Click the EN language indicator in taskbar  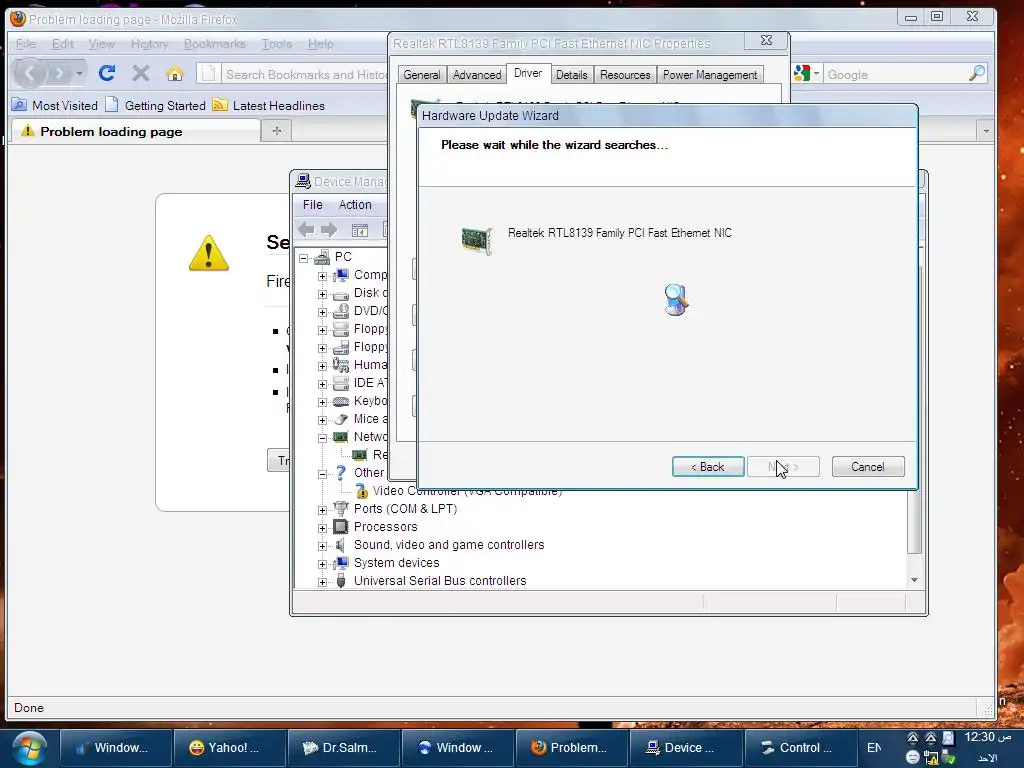(874, 748)
